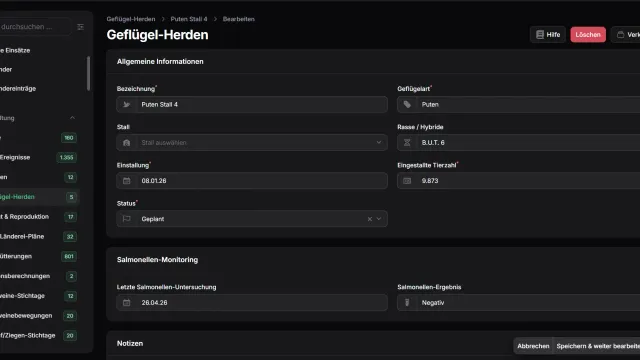Click the Allgemeine Informationen section heading
Screen dimensions: 640x360
tap(160, 62)
